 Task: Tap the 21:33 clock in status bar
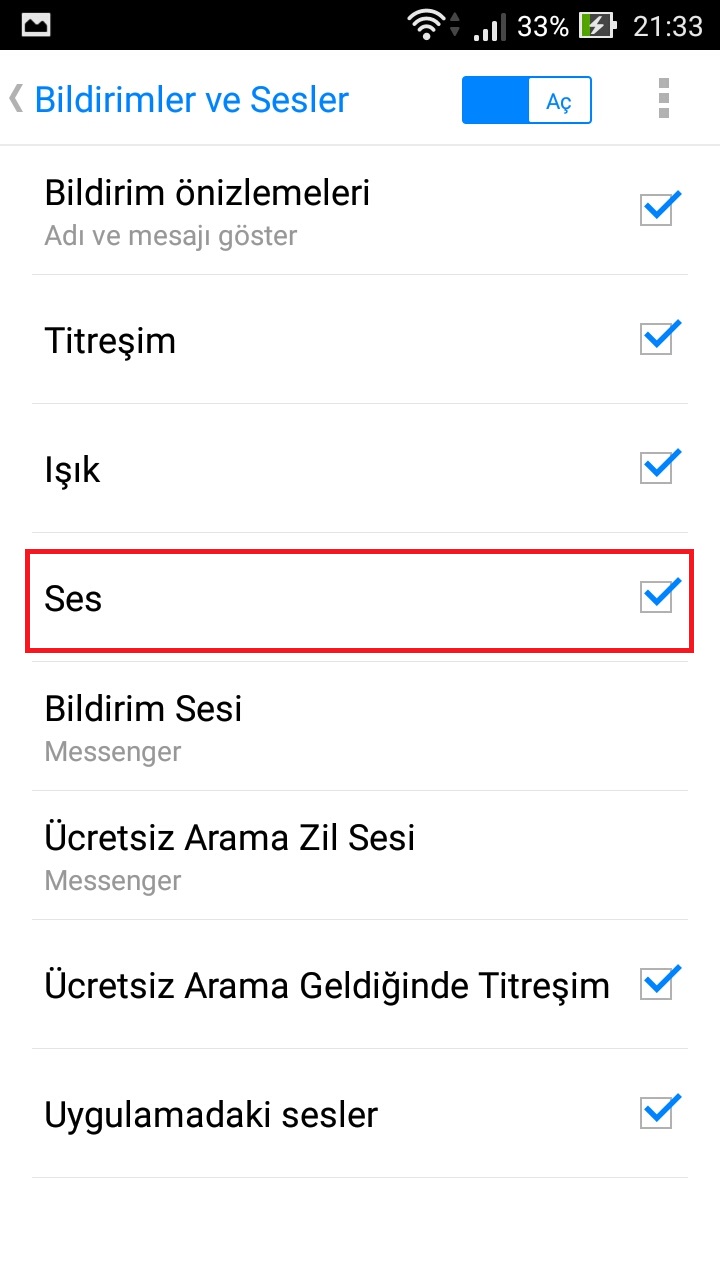[668, 26]
